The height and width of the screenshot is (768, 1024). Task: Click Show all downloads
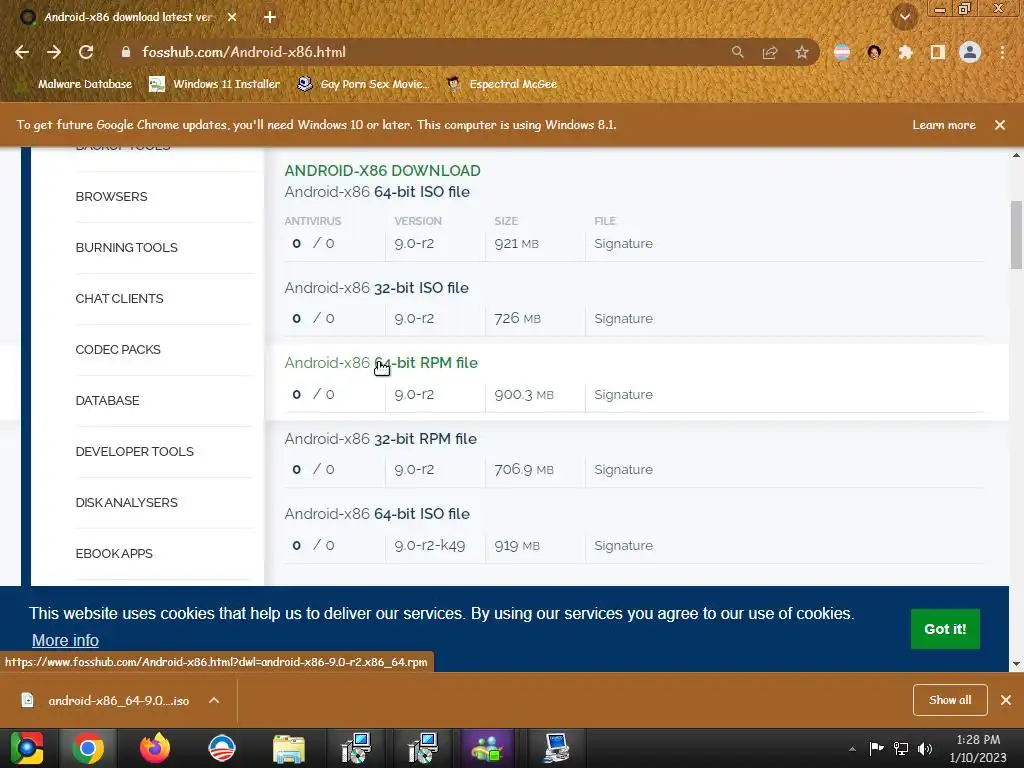pyautogui.click(x=950, y=700)
